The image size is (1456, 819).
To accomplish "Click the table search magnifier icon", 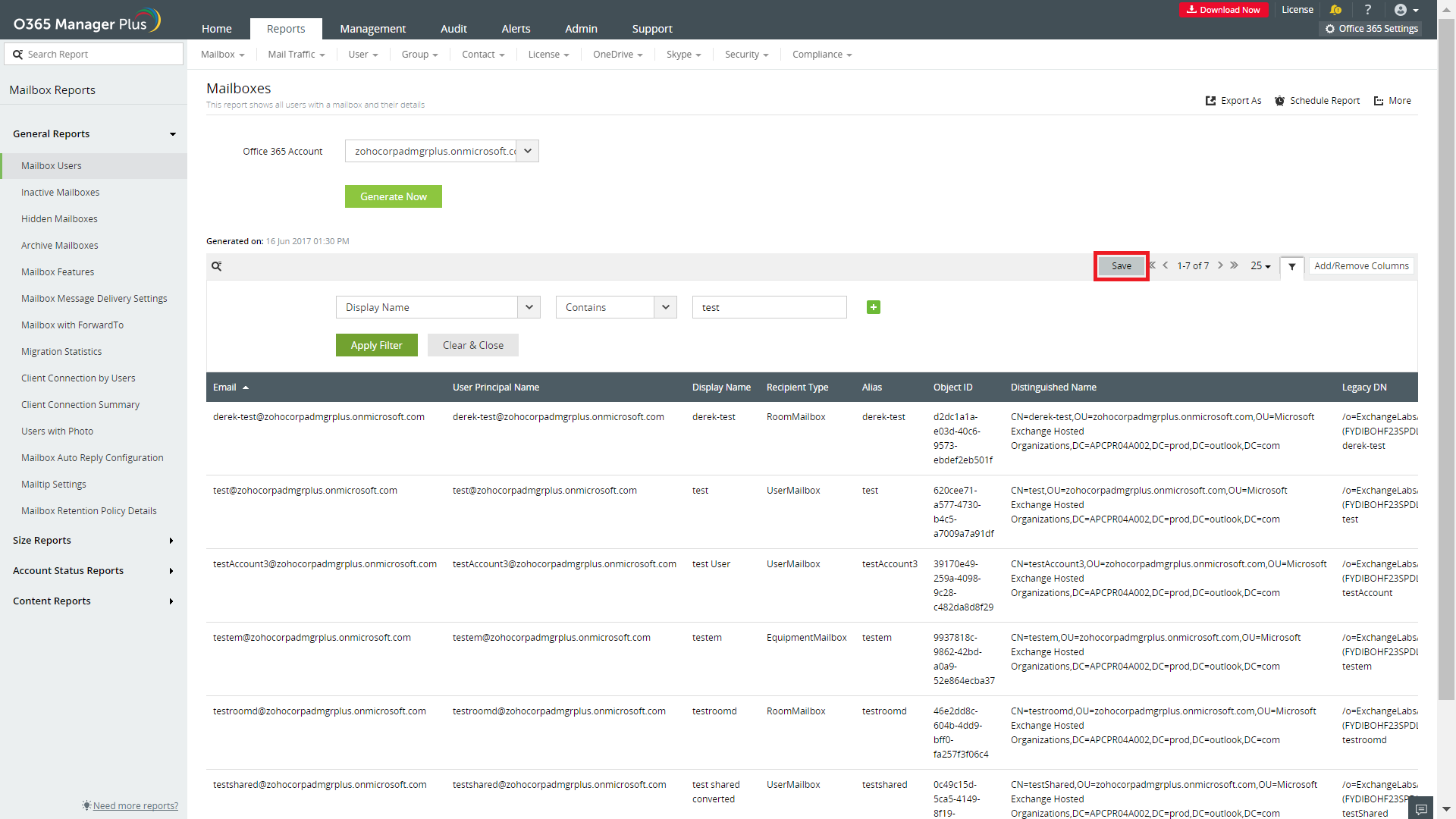I will coord(217,266).
